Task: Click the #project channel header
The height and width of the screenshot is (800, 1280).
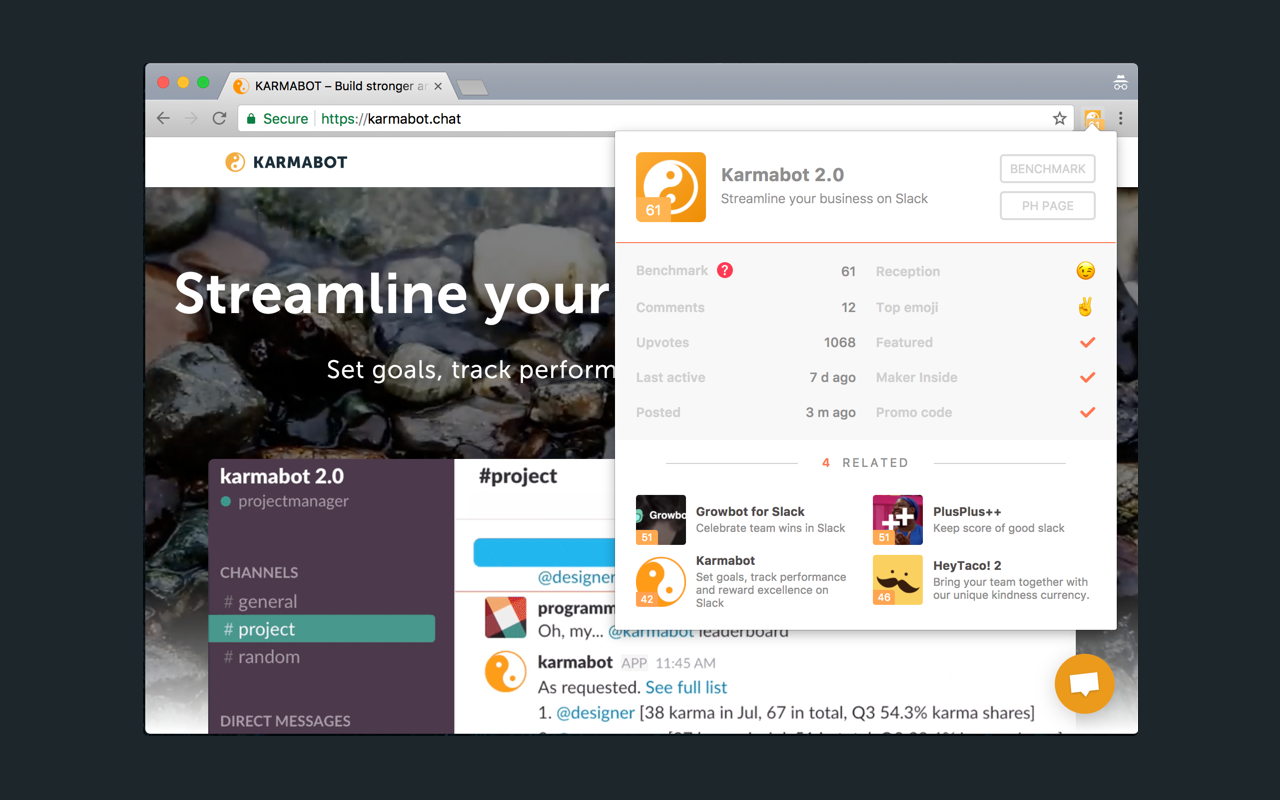Action: click(518, 476)
